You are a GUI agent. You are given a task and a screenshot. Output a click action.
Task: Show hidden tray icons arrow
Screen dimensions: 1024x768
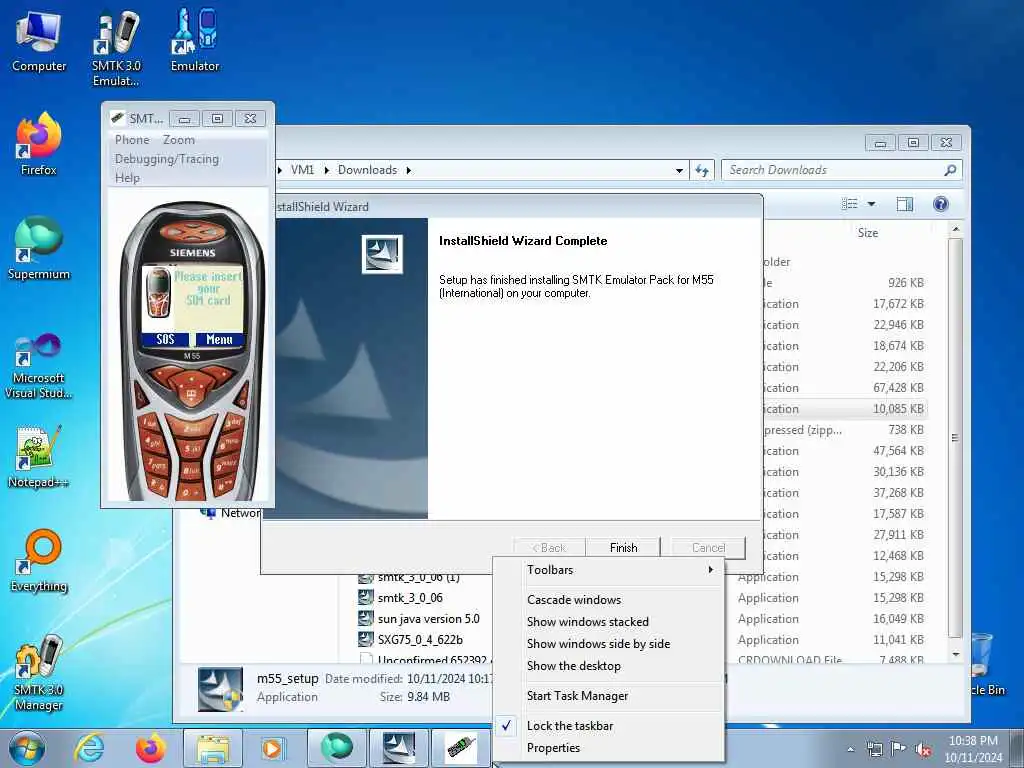coord(850,749)
